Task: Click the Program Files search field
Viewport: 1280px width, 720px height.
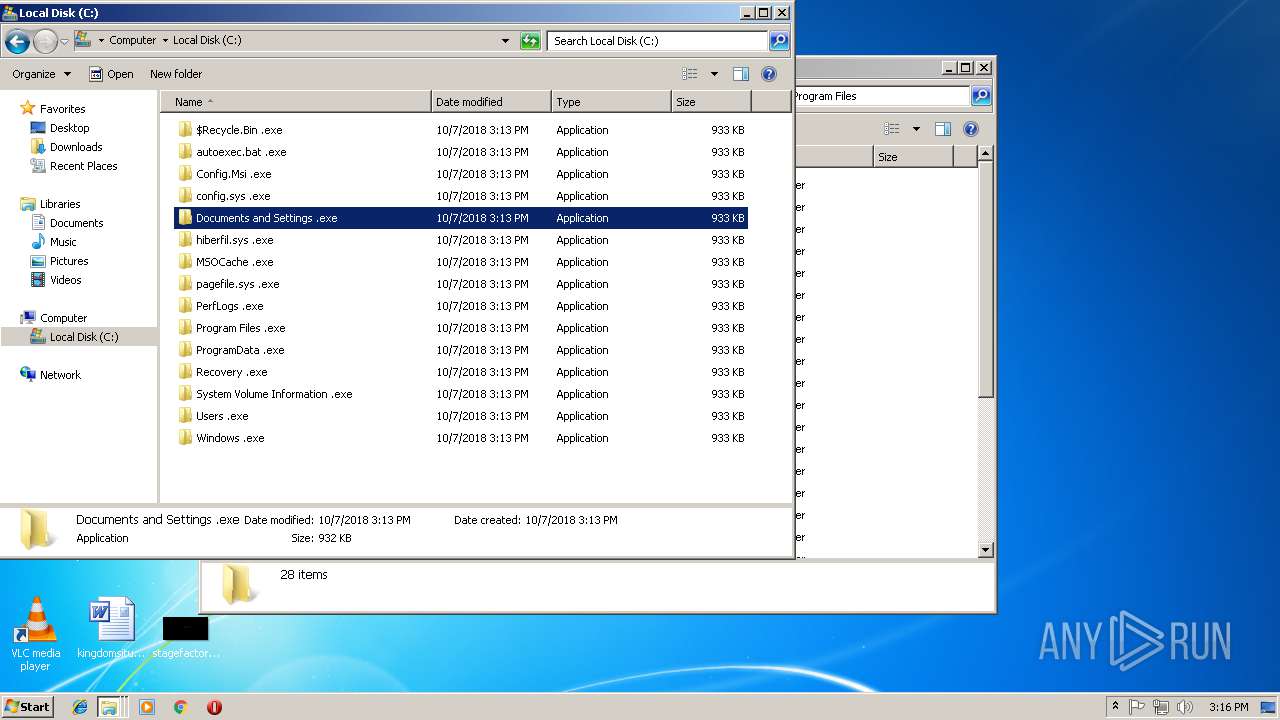Action: point(882,96)
